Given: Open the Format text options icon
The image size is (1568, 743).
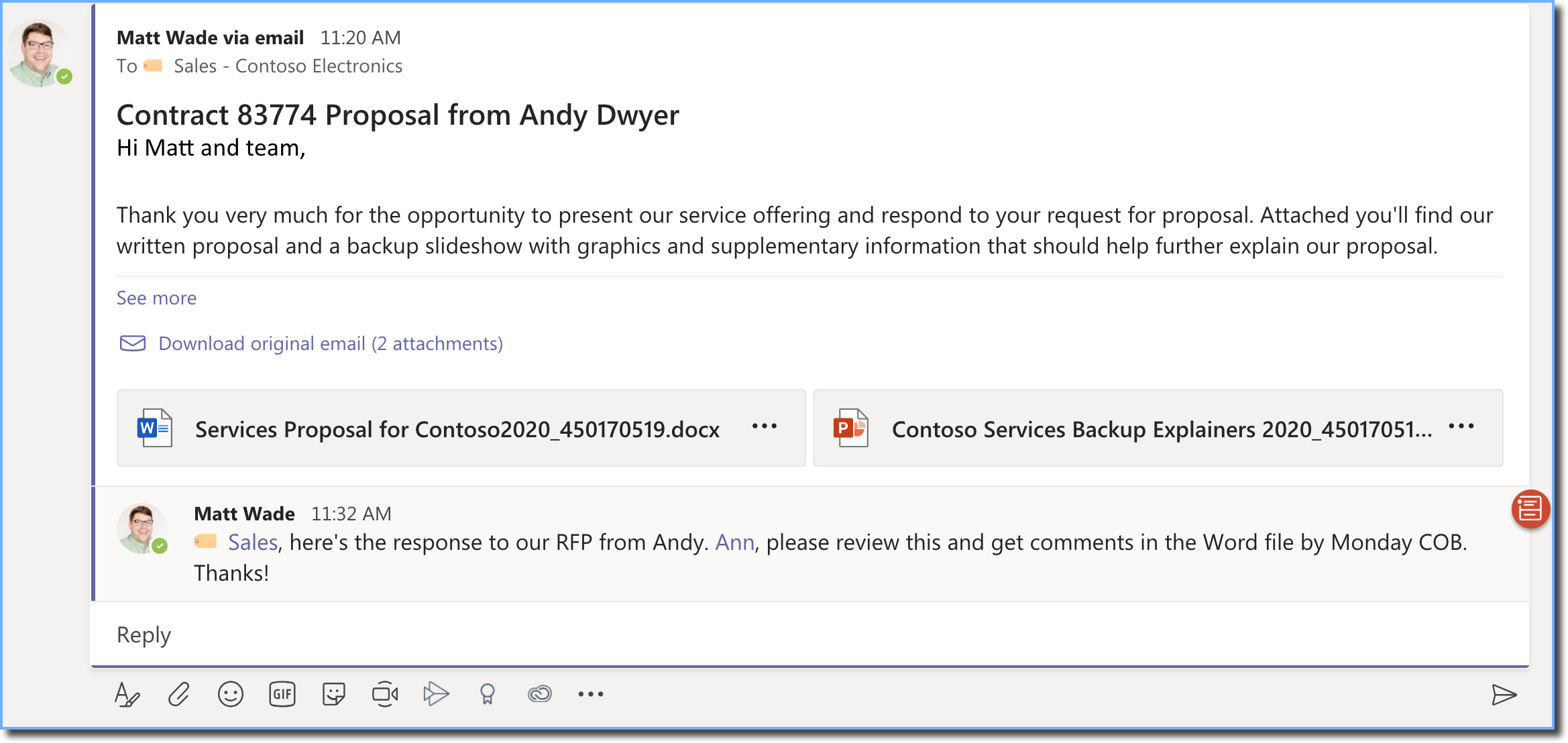Looking at the screenshot, I should (x=127, y=695).
